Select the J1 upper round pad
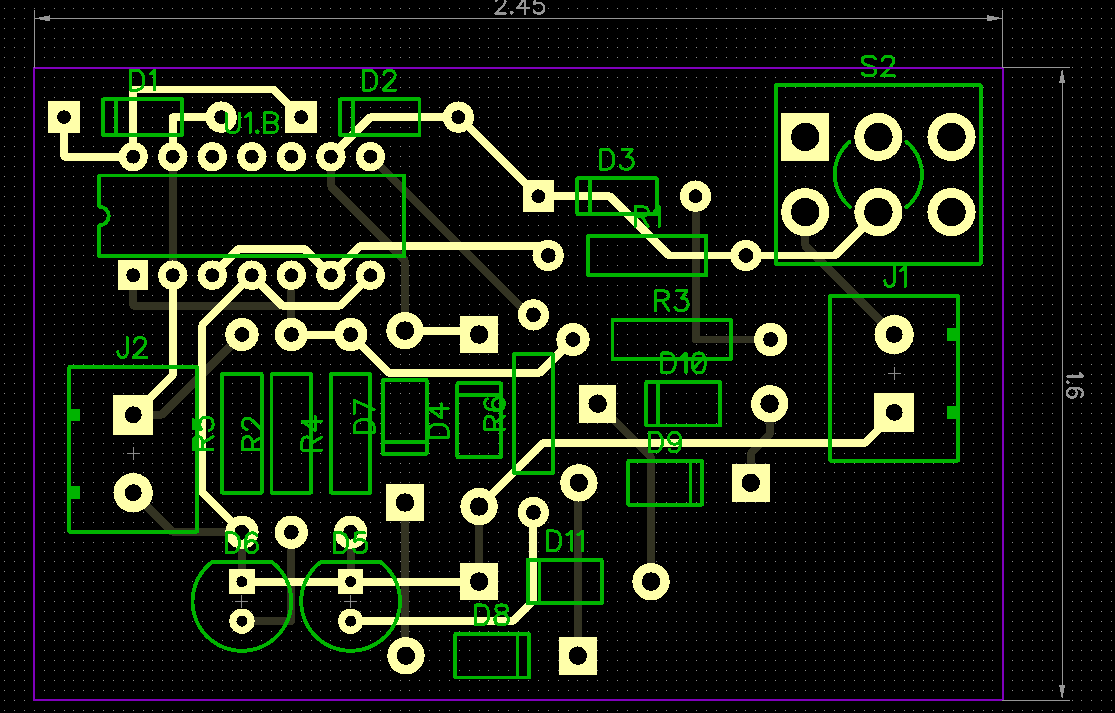 [894, 334]
